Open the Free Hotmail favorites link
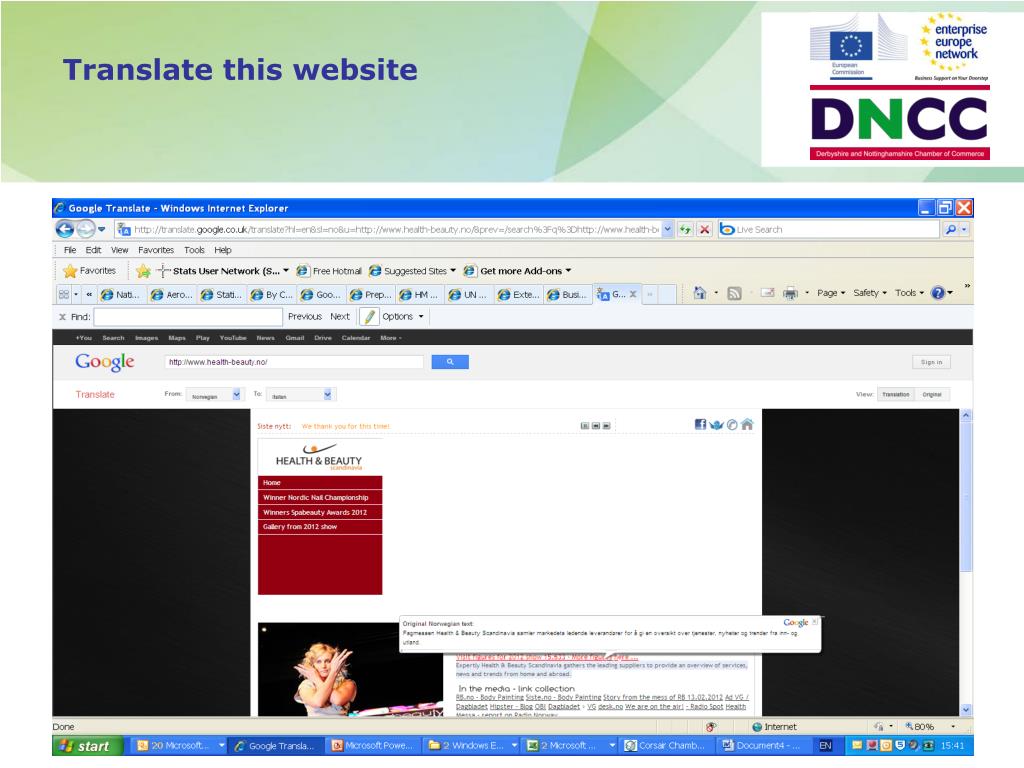Image resolution: width=1024 pixels, height=768 pixels. click(330, 270)
